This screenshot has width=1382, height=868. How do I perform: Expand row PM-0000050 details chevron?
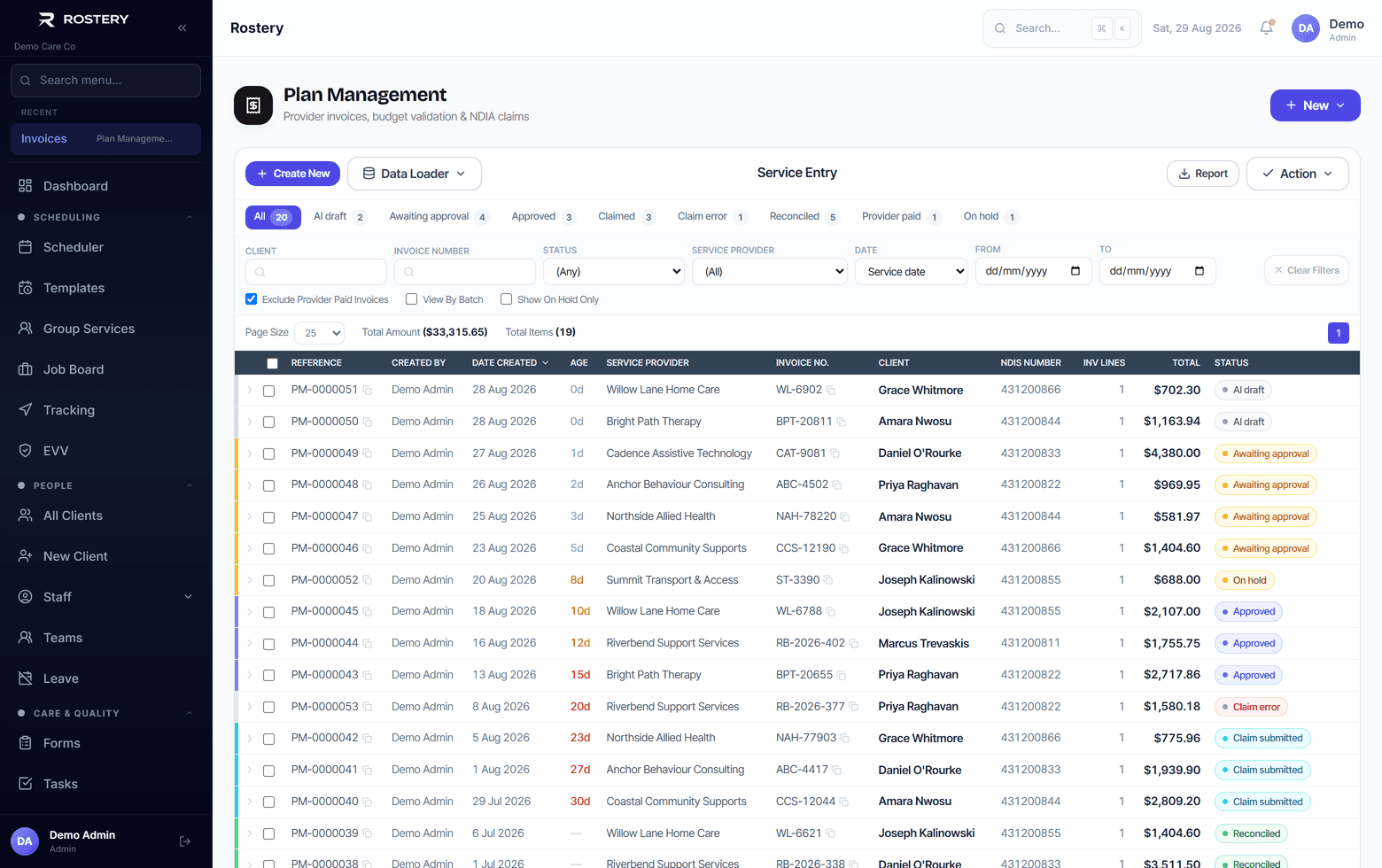coord(250,422)
